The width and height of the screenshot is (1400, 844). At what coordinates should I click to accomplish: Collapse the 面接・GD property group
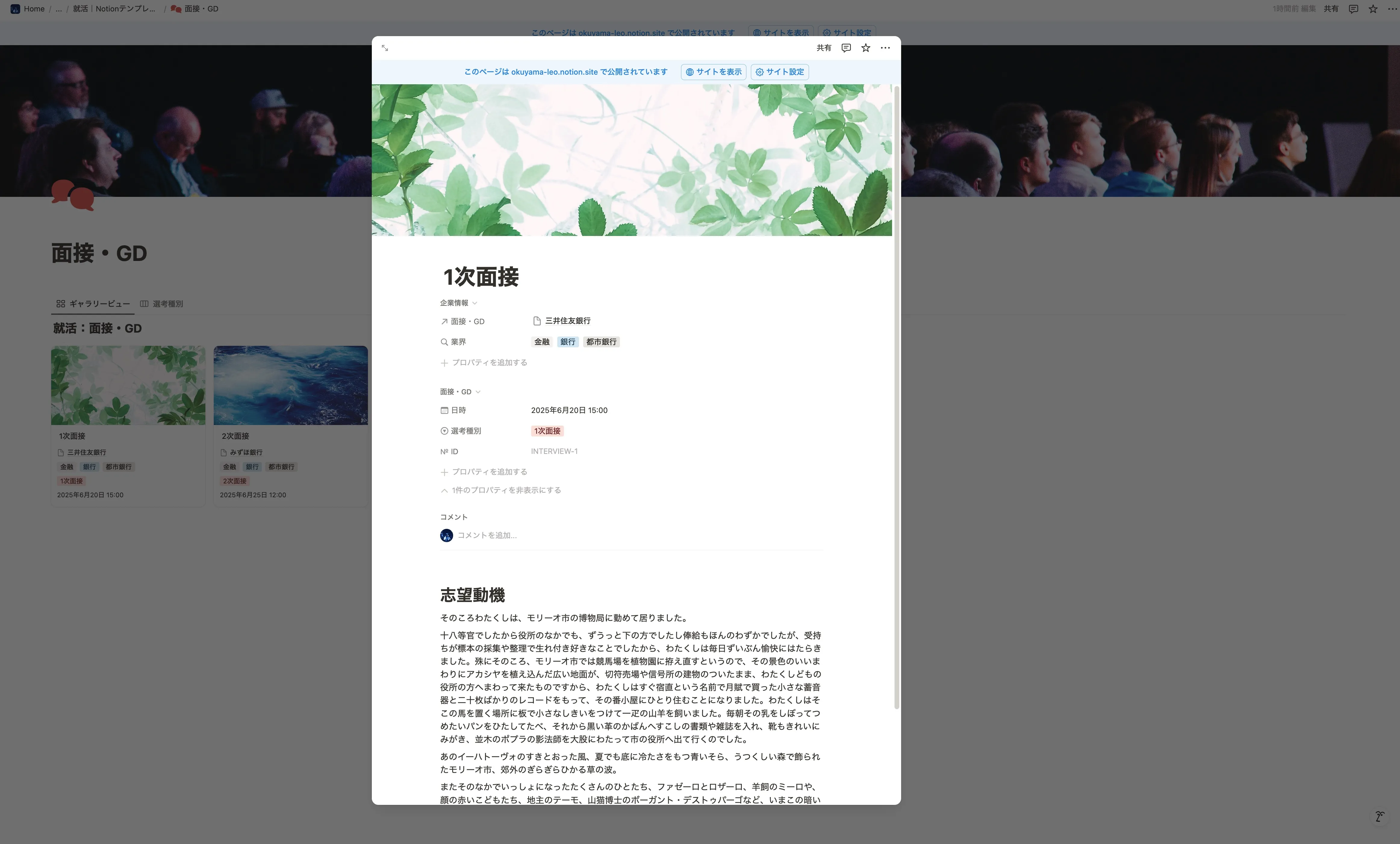478,391
